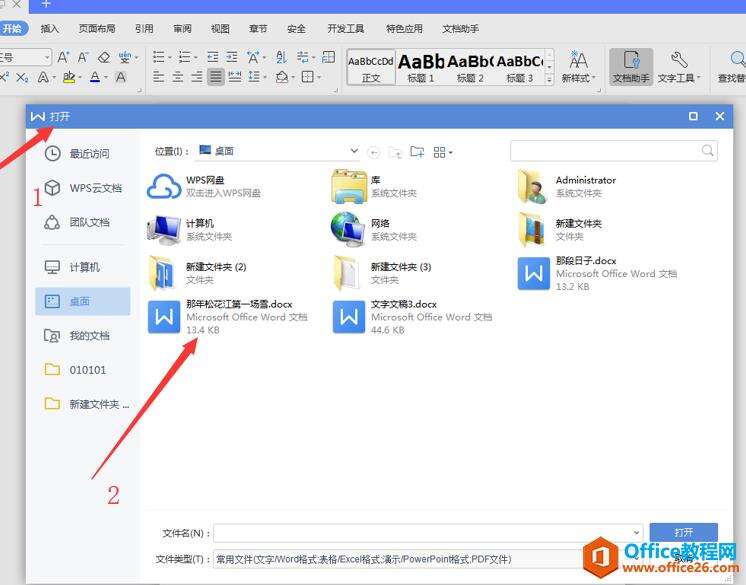
Task: Open the 文档助手 tool in ribbon
Action: (x=631, y=67)
